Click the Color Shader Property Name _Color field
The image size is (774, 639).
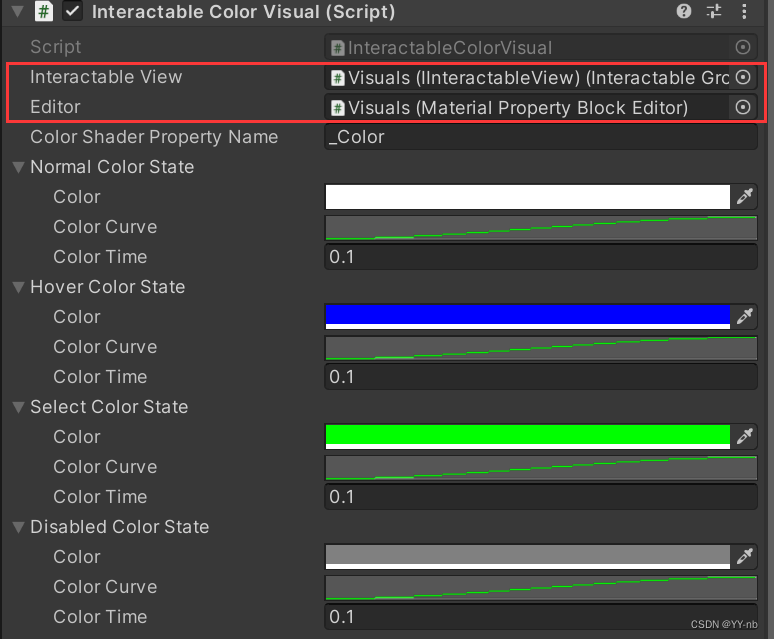[541, 137]
